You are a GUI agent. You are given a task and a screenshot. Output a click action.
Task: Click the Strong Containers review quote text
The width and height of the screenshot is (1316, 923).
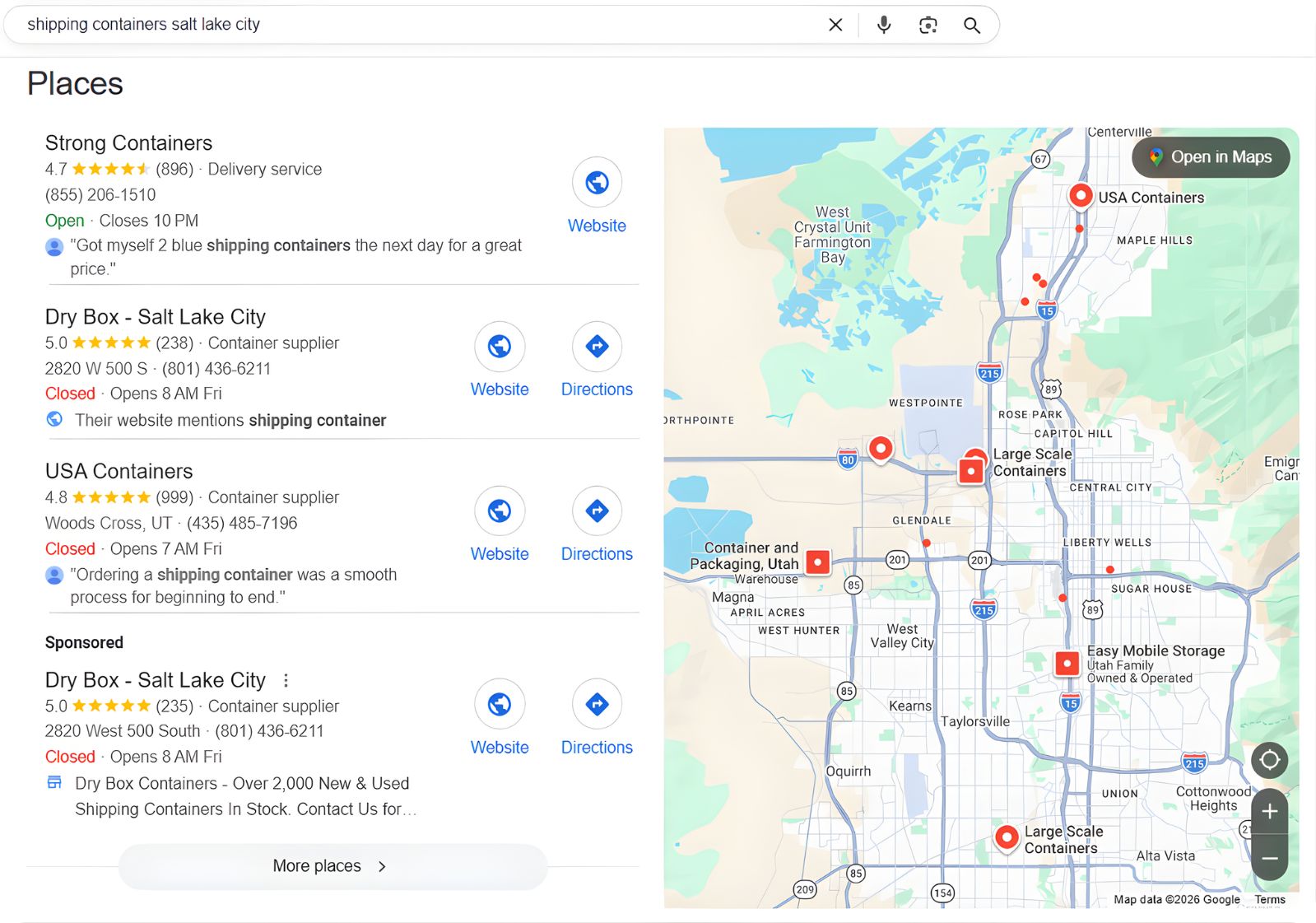pyautogui.click(x=296, y=257)
